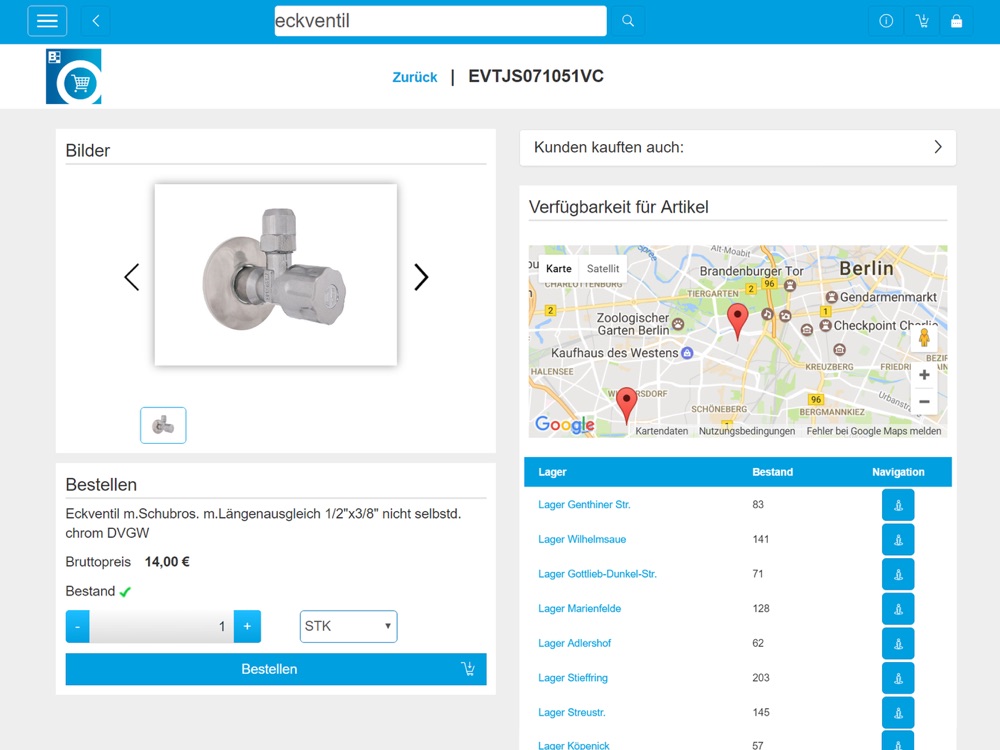Switch map to Karte view
This screenshot has height=750, width=1000.
tap(559, 269)
